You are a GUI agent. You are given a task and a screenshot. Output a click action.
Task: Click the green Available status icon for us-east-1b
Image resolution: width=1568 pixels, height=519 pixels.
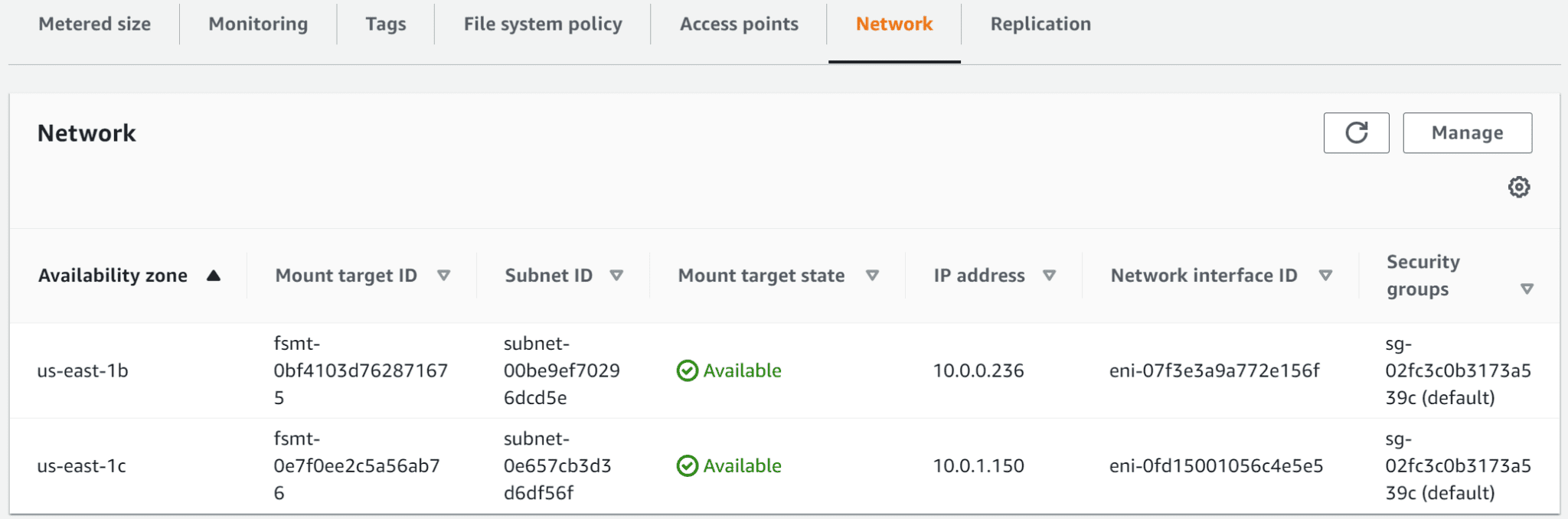click(687, 370)
